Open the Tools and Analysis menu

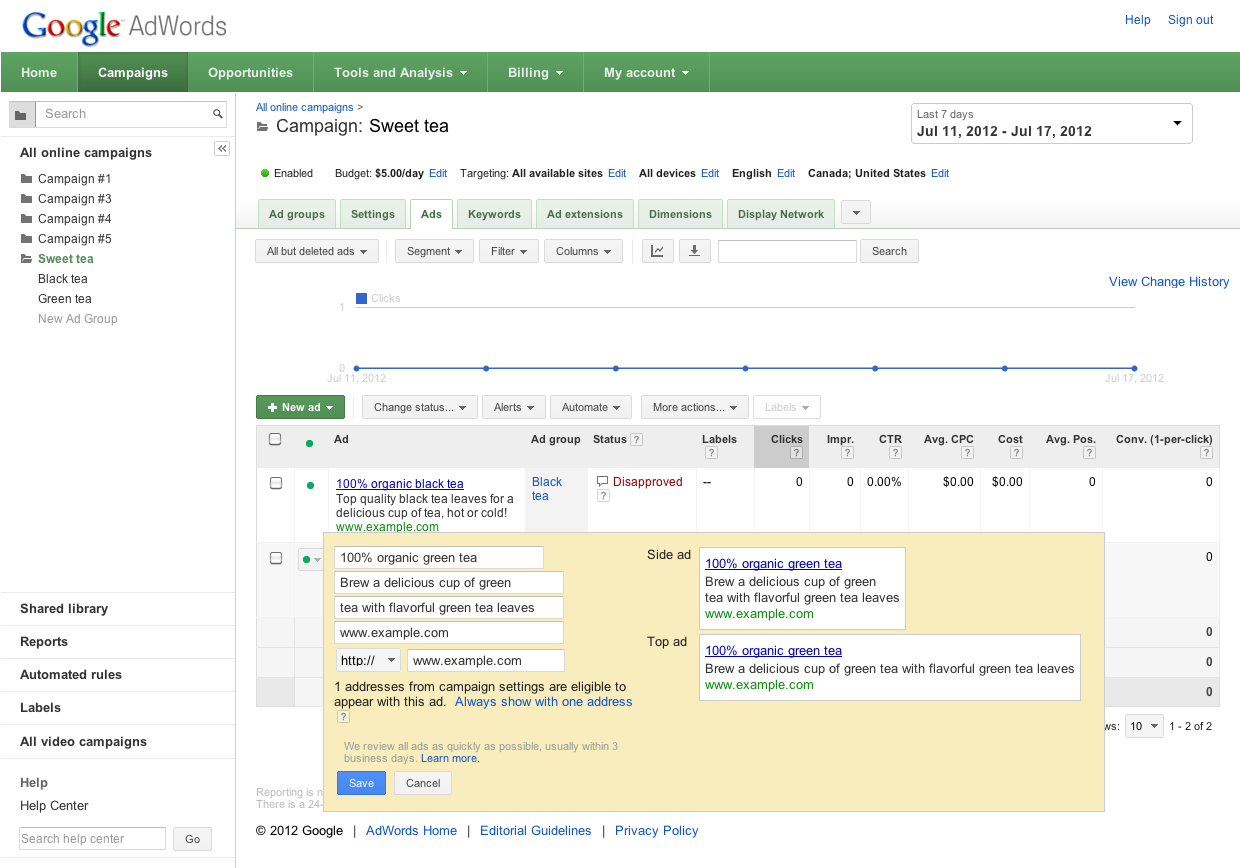[400, 73]
